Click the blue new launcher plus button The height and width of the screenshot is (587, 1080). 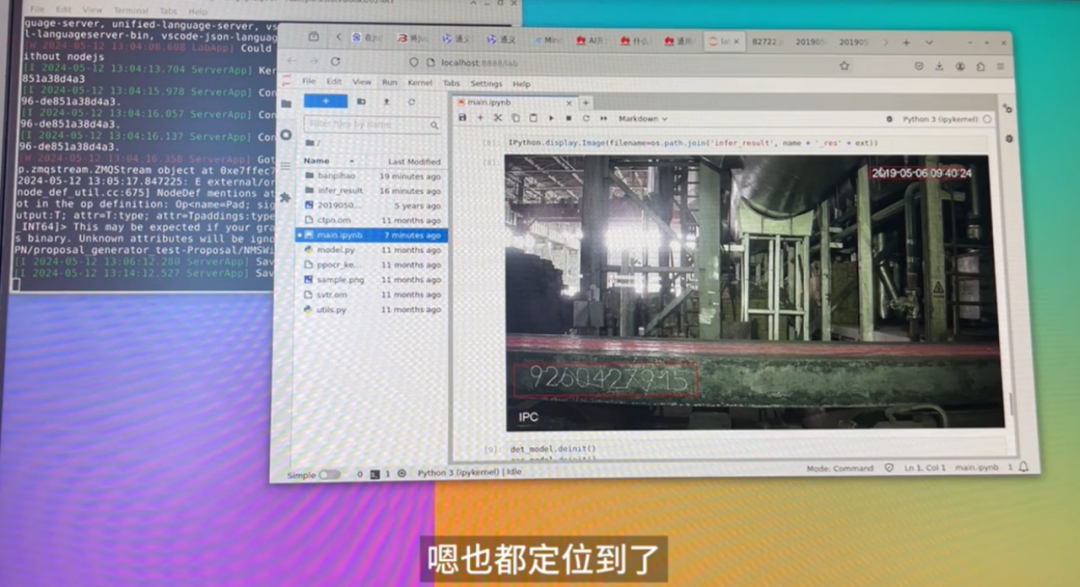[x=325, y=101]
